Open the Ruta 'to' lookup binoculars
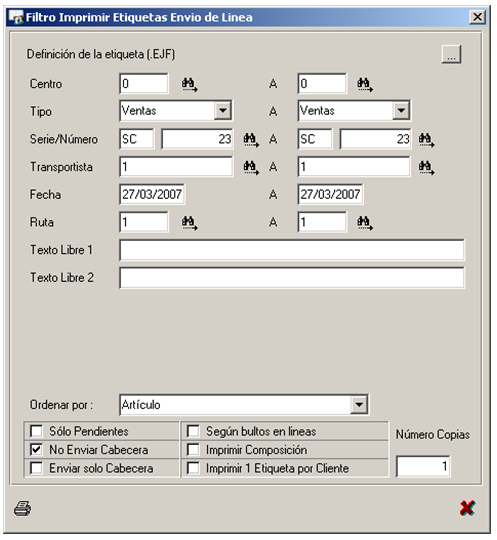497x540 pixels. [x=365, y=223]
